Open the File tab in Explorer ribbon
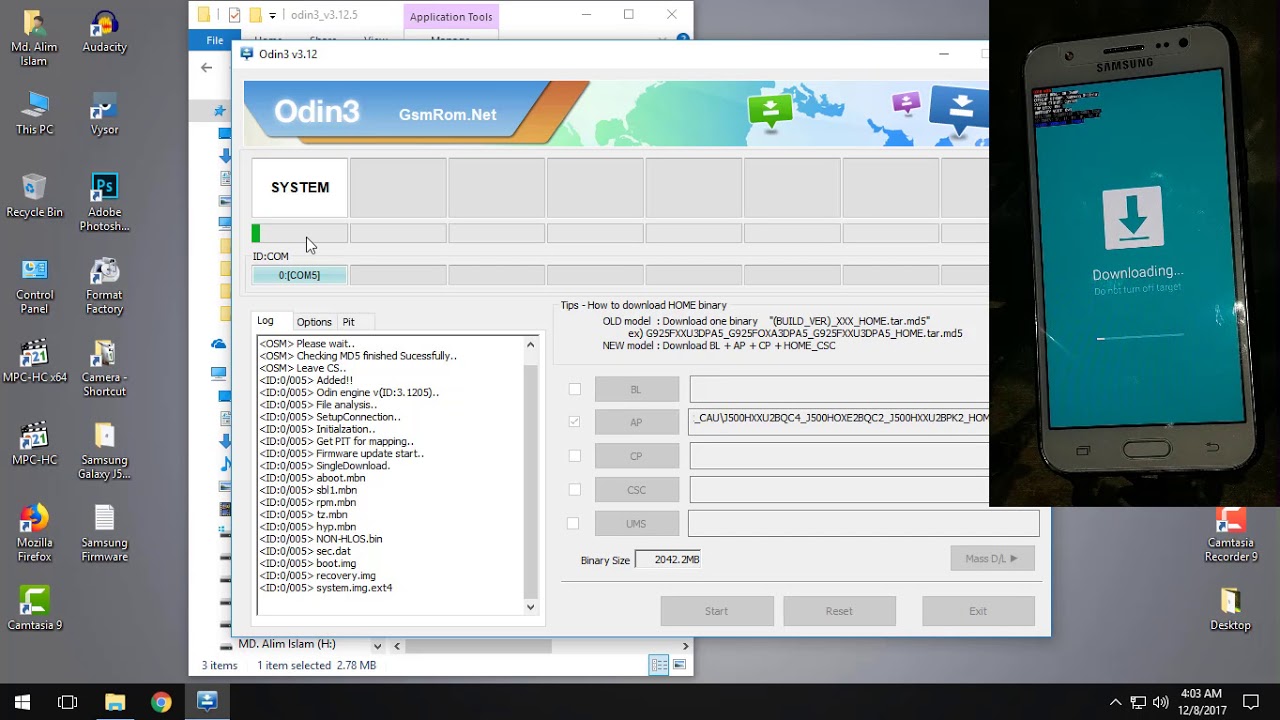 [215, 40]
